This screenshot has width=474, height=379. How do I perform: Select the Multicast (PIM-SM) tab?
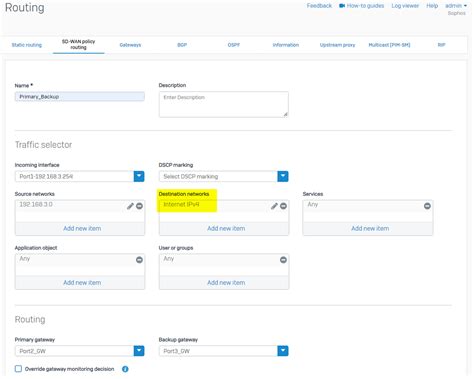pyautogui.click(x=389, y=45)
